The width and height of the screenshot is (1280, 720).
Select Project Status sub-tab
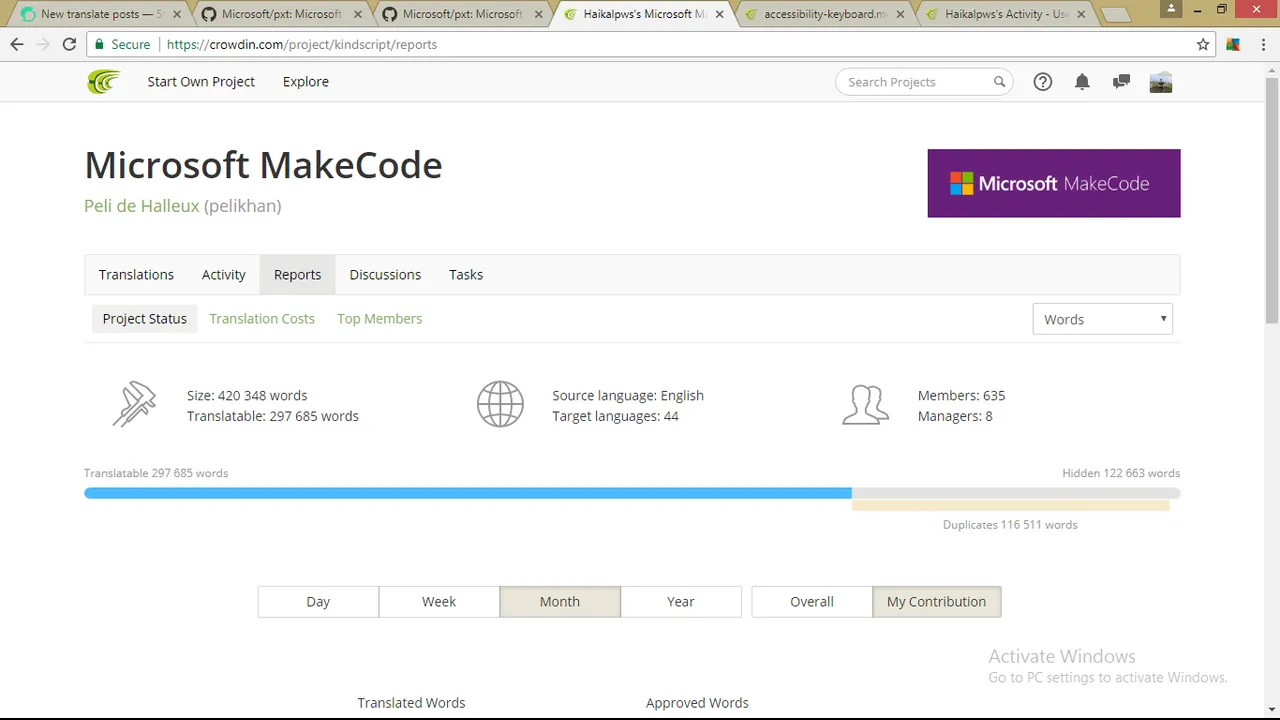[145, 318]
